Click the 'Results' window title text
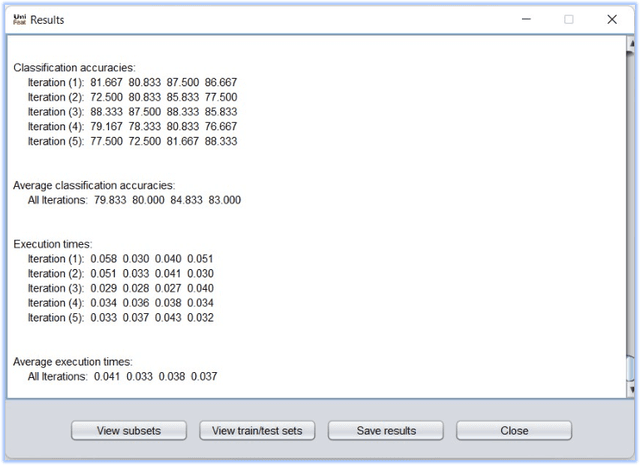The width and height of the screenshot is (640, 465). [47, 19]
